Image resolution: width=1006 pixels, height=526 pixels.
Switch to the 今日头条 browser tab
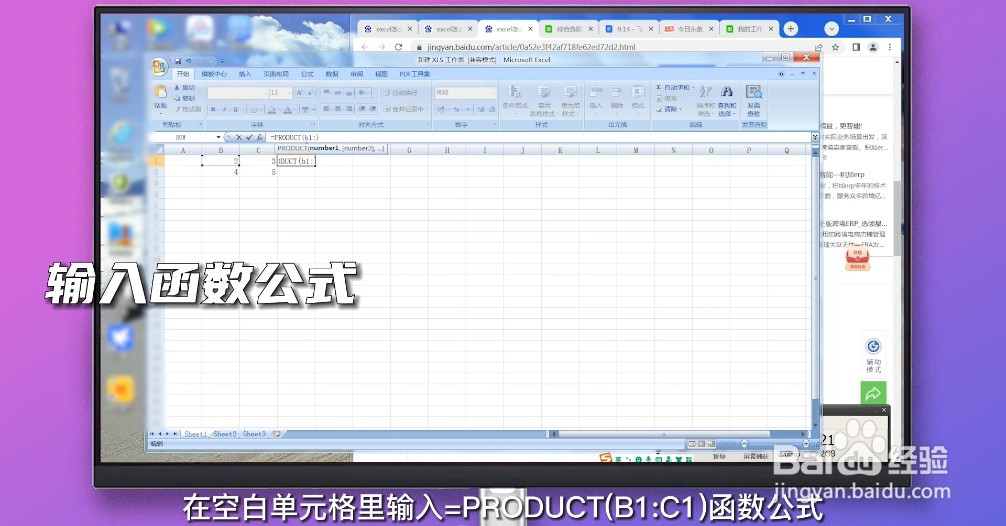(x=689, y=29)
